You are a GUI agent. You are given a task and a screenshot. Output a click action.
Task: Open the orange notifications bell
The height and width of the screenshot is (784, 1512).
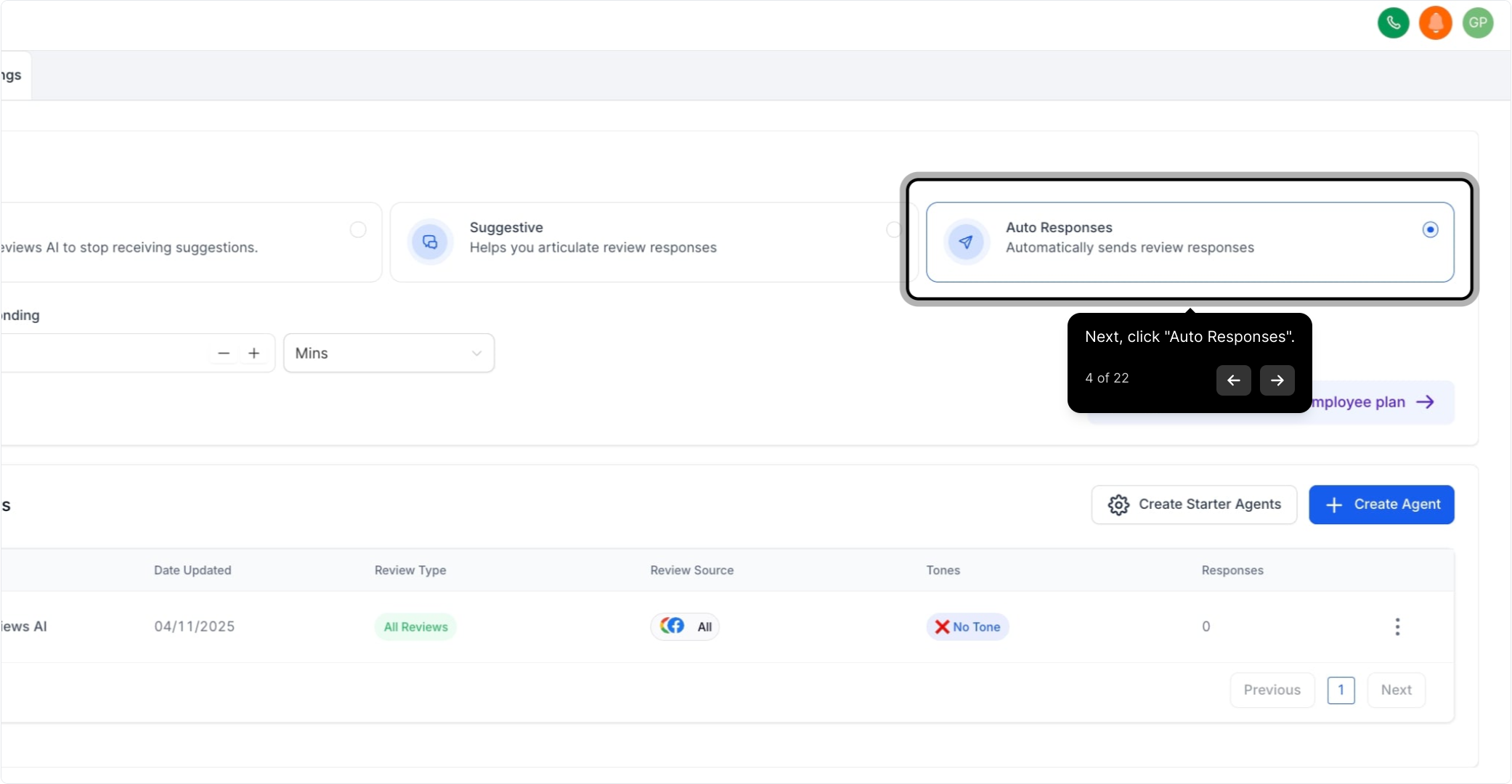click(x=1435, y=23)
